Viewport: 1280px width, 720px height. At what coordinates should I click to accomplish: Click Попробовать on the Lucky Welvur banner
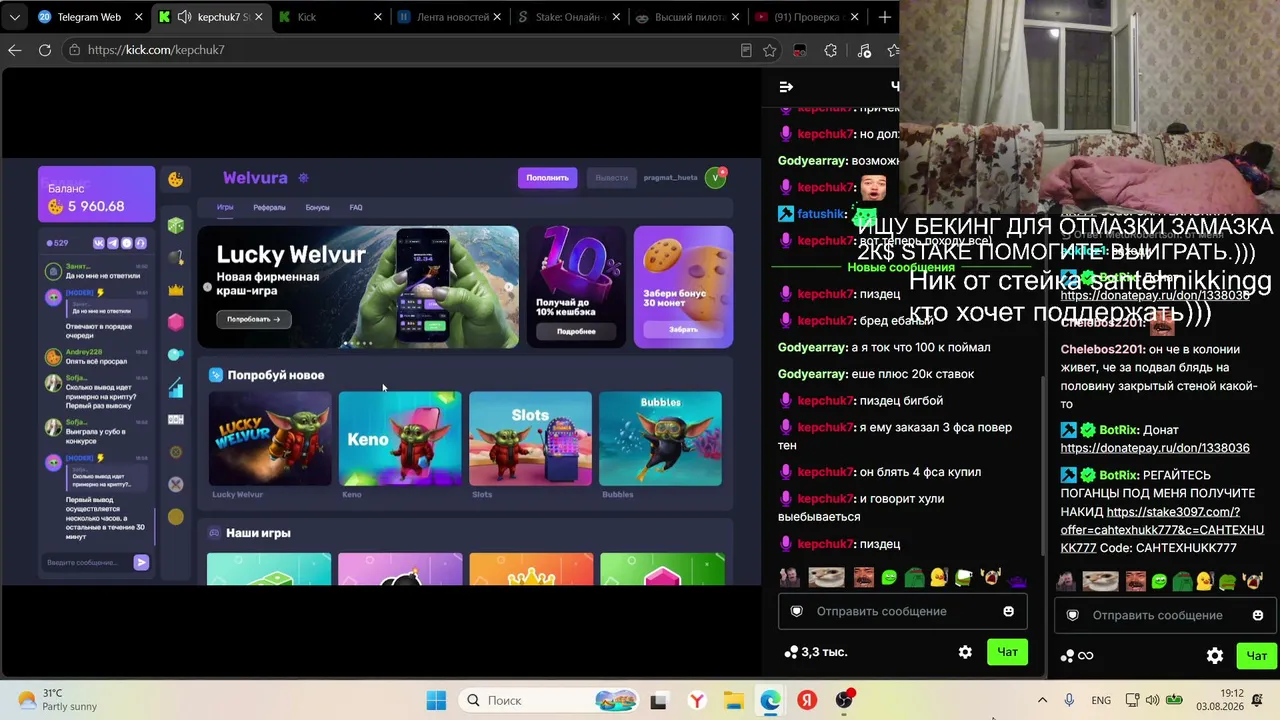[x=253, y=319]
